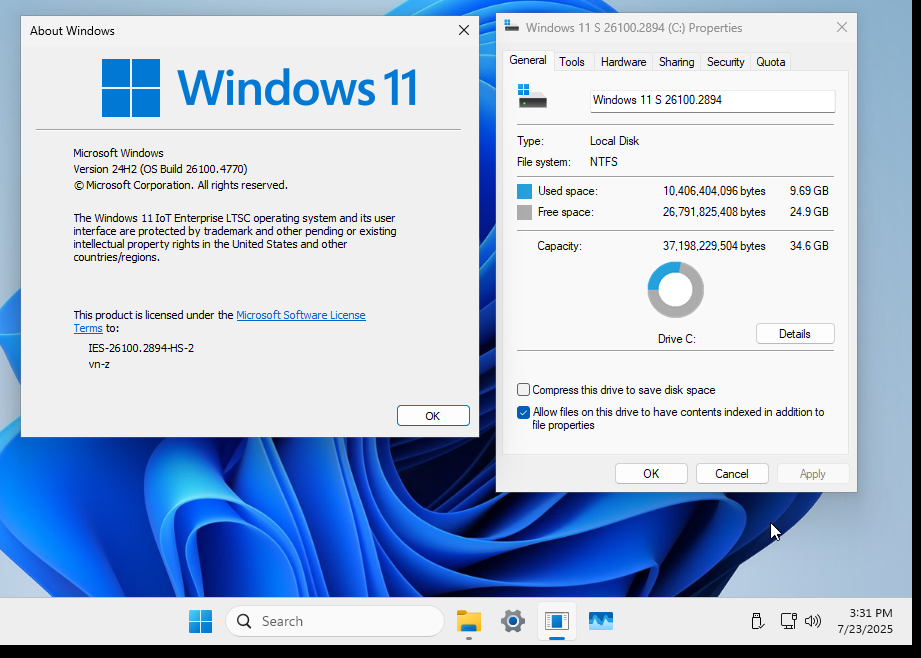This screenshot has height=658, width=921.
Task: Open the Windows Start menu
Action: tap(200, 621)
